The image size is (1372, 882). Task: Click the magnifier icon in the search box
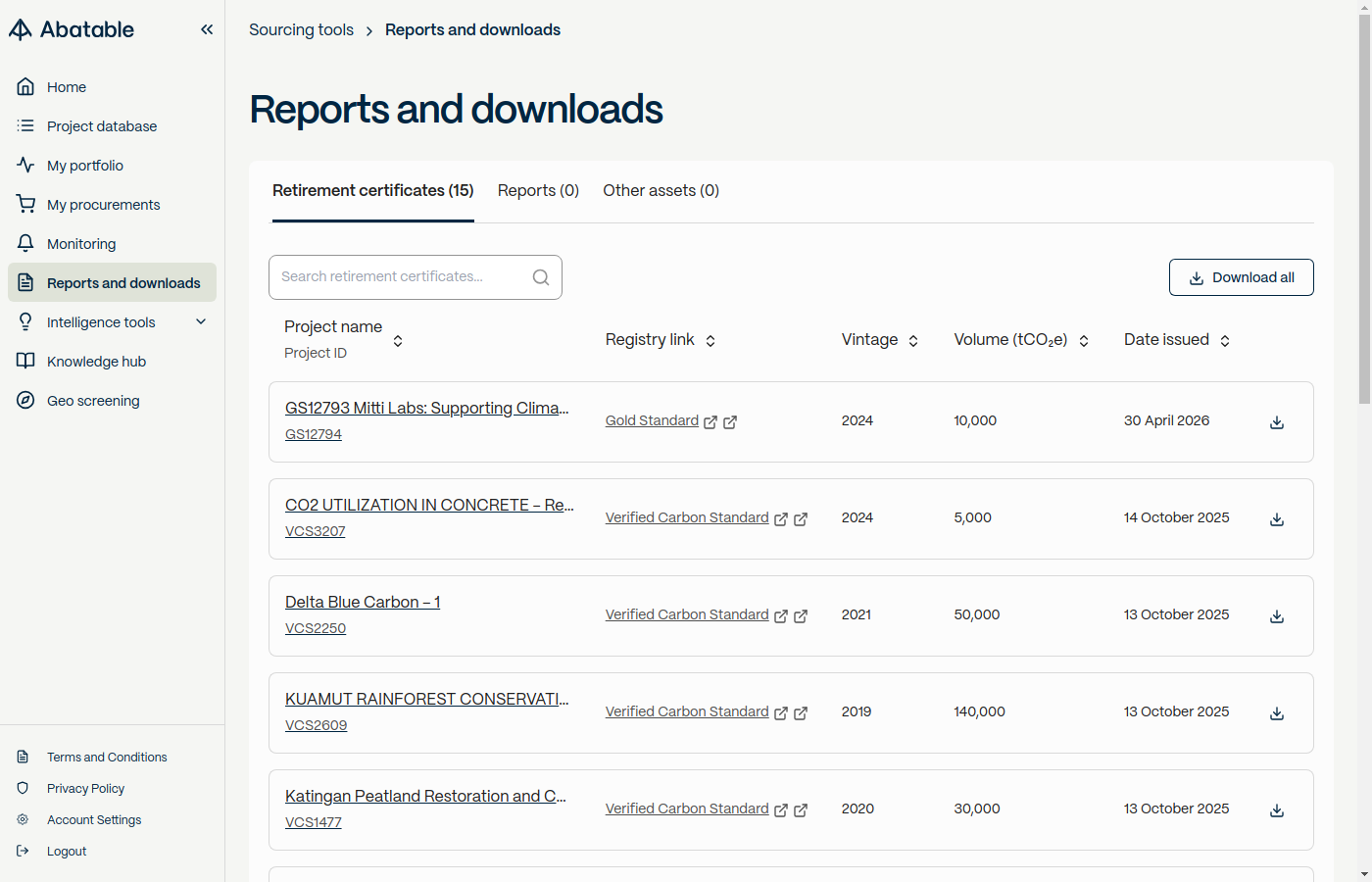coord(541,277)
